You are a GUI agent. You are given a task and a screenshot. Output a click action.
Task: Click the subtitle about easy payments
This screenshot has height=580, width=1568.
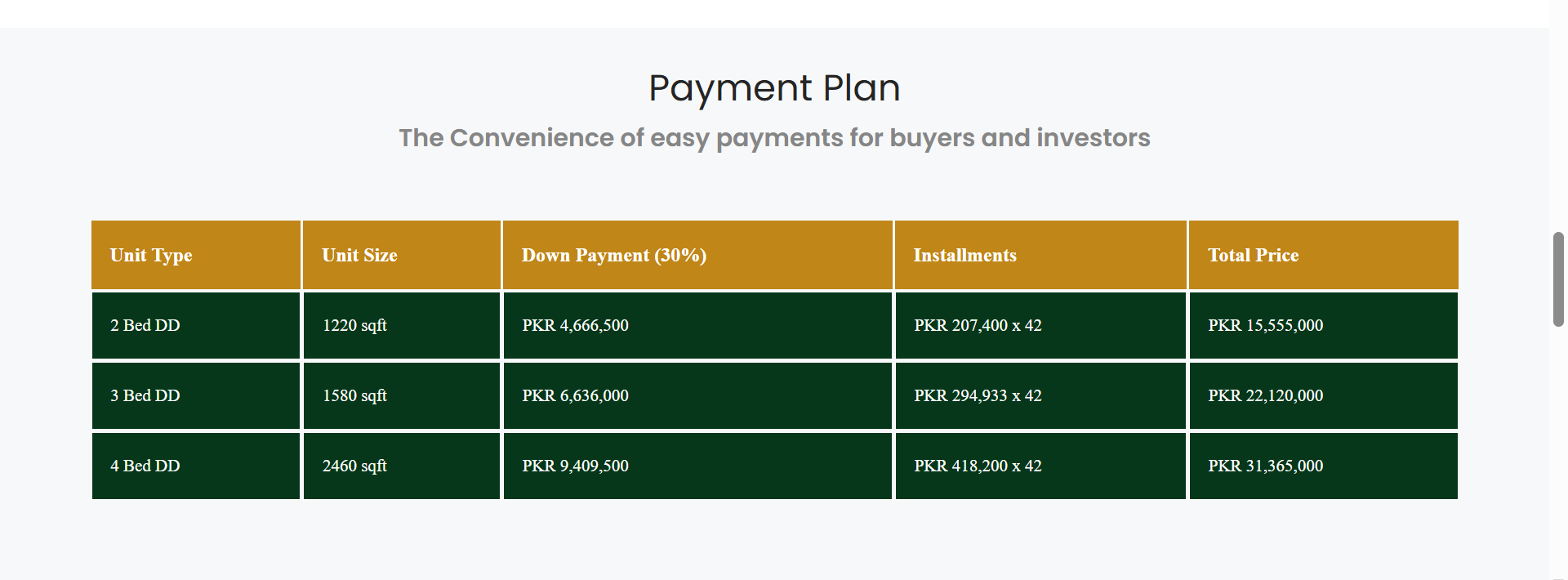(x=774, y=138)
